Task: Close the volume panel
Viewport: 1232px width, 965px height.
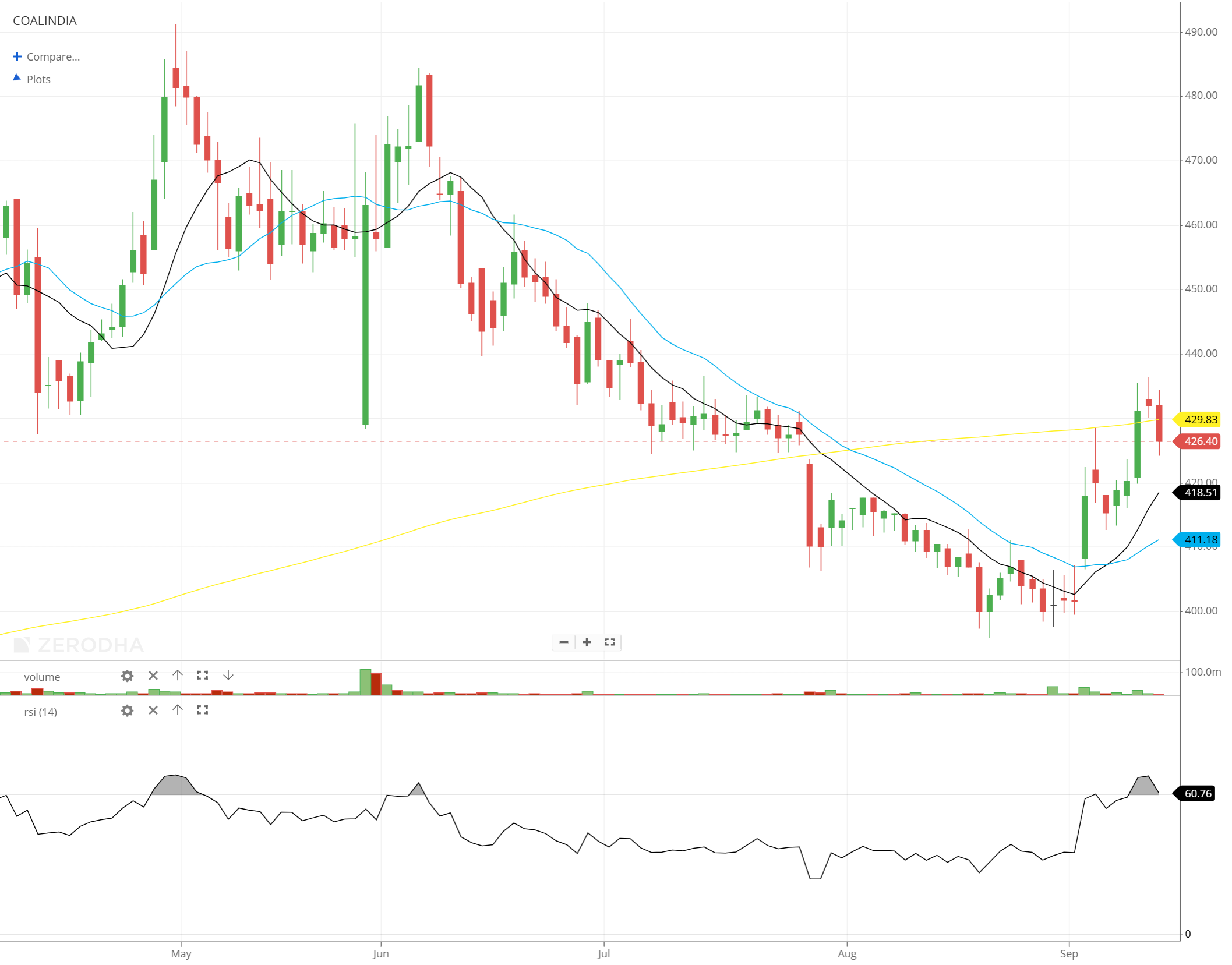Action: [x=153, y=676]
